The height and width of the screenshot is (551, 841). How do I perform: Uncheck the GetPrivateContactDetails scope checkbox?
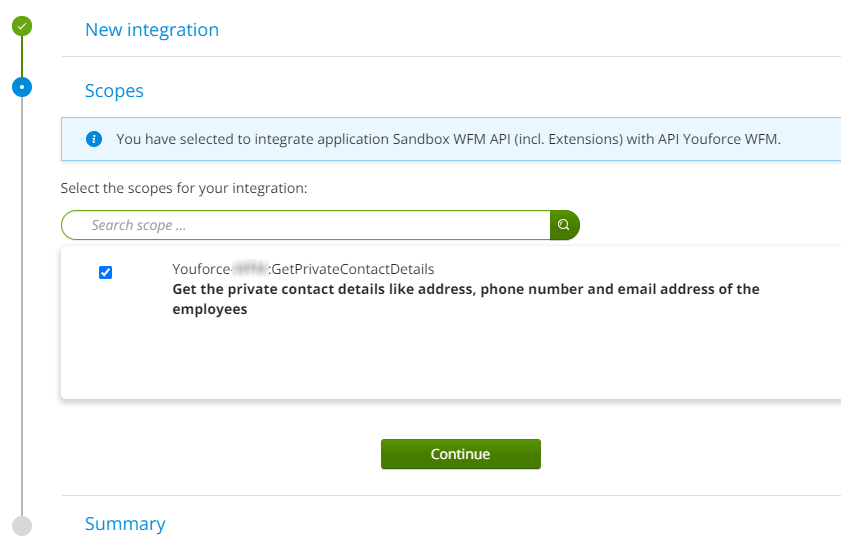106,272
